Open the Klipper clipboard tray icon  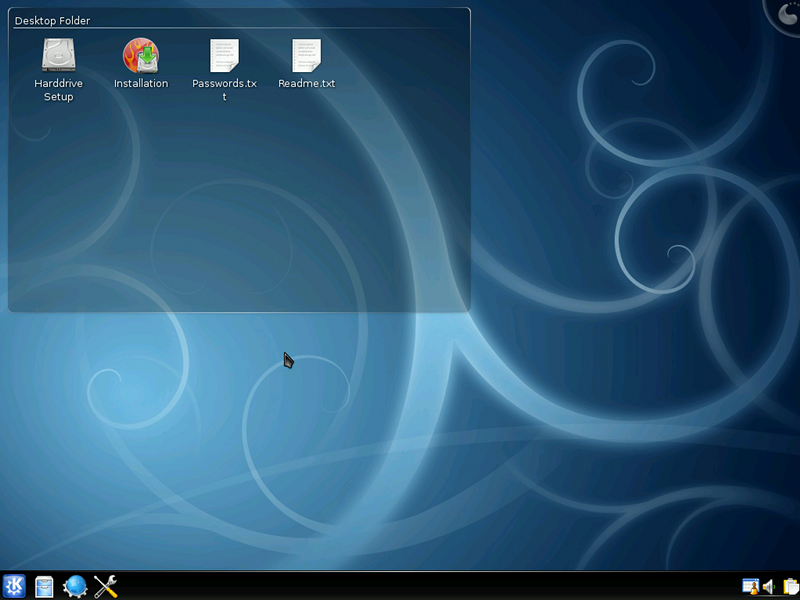pyautogui.click(x=791, y=587)
